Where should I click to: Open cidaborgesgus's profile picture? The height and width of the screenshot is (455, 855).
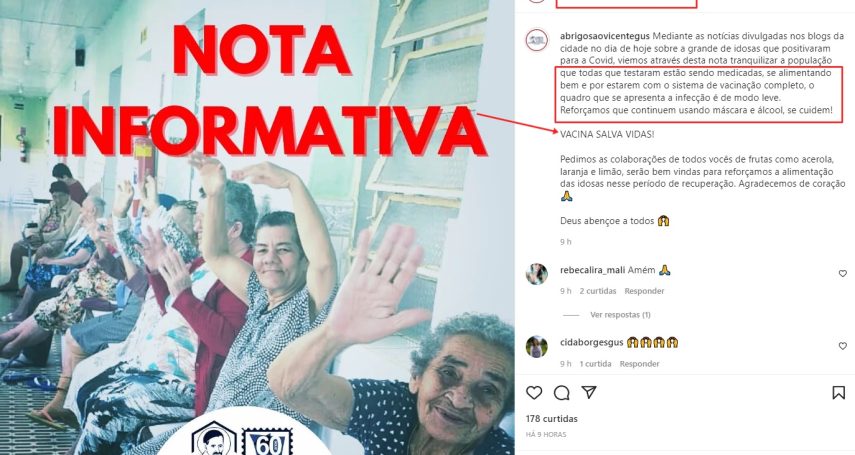537,346
